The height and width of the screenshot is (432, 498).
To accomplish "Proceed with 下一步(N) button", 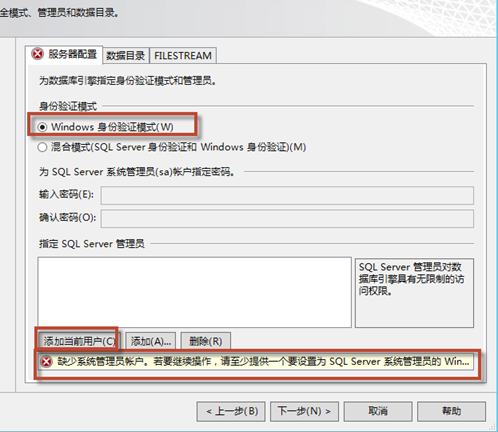I will [304, 411].
